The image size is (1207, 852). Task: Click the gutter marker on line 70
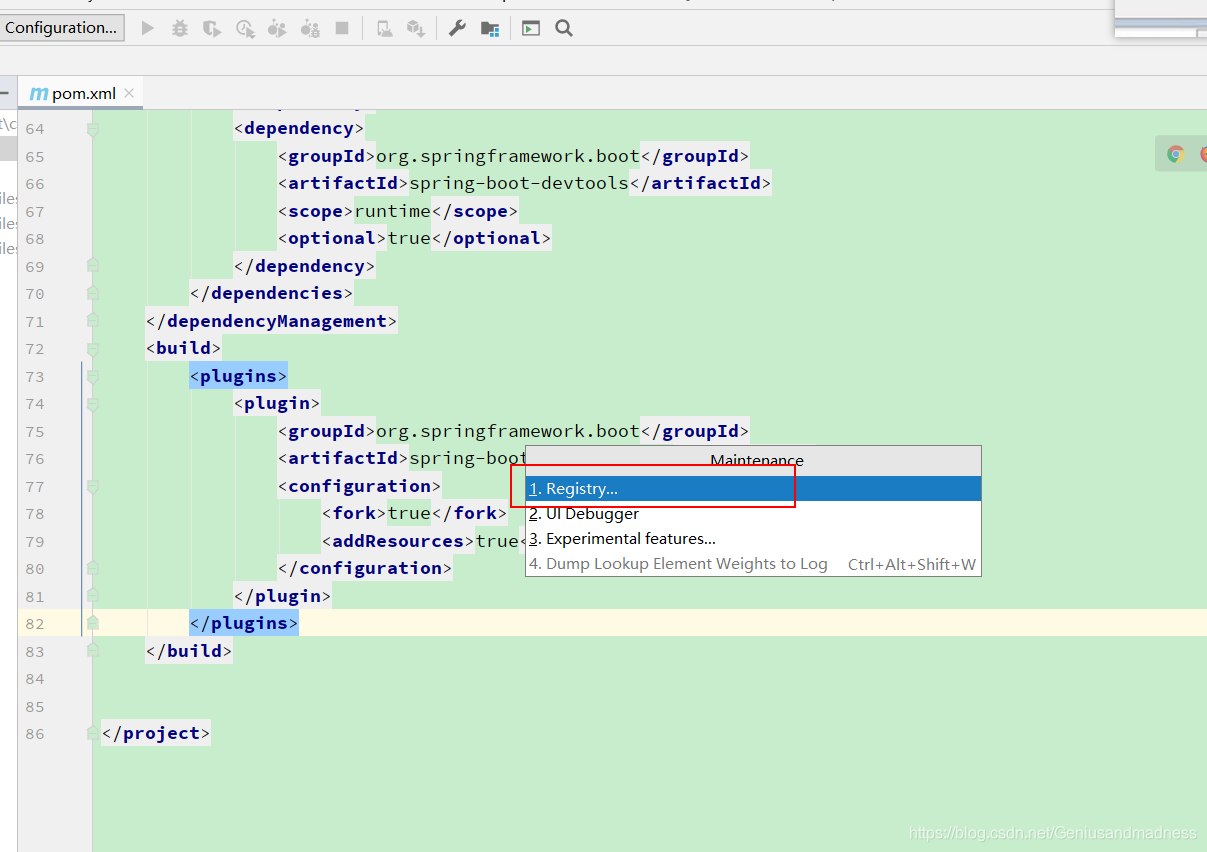[93, 292]
